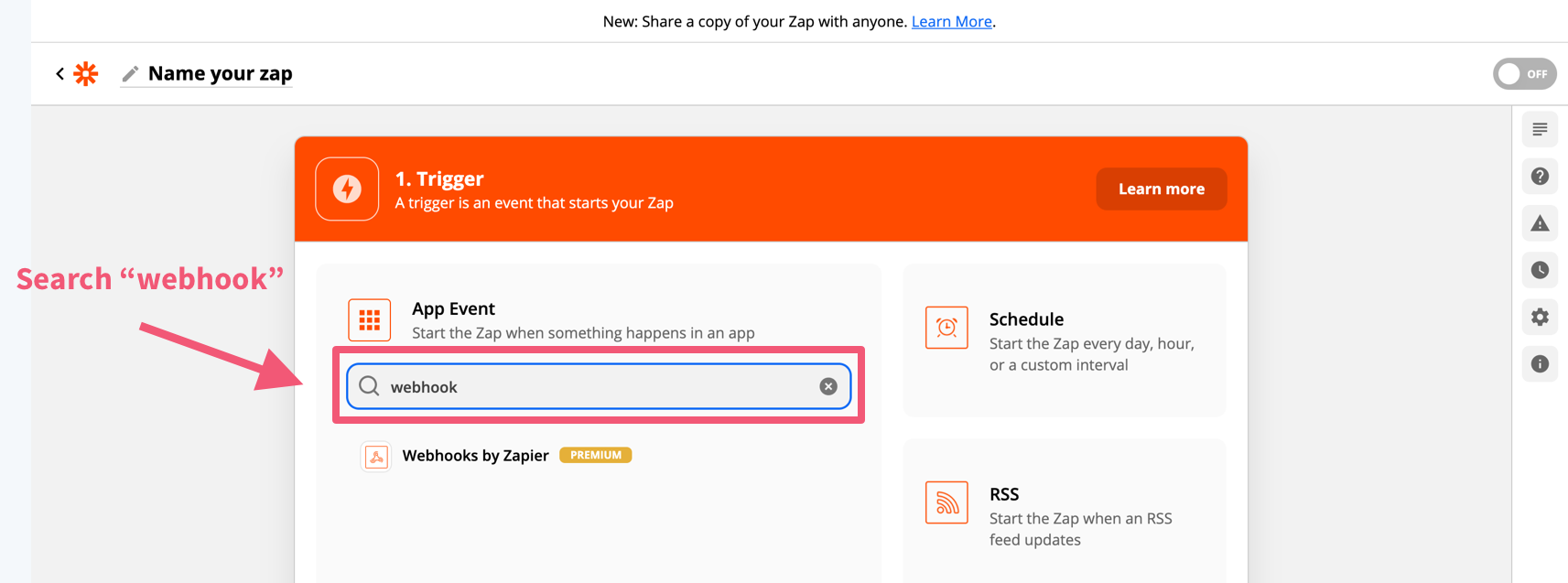Focus the webhook search field
The width and height of the screenshot is (1568, 583).
pos(599,386)
